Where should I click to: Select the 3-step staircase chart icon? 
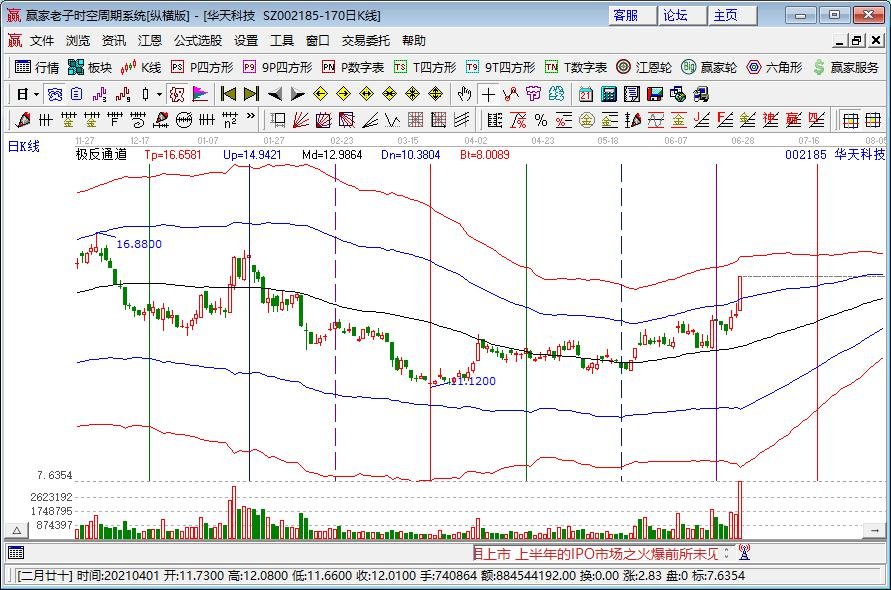[x=100, y=94]
